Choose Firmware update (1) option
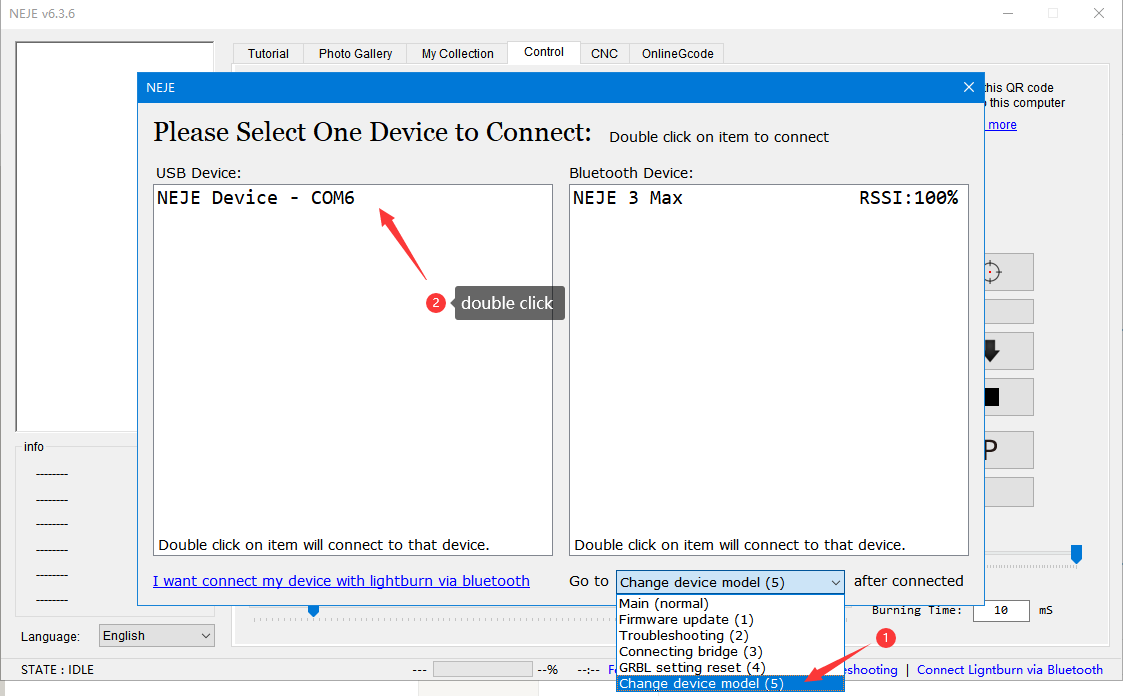The image size is (1123, 696). tap(686, 620)
